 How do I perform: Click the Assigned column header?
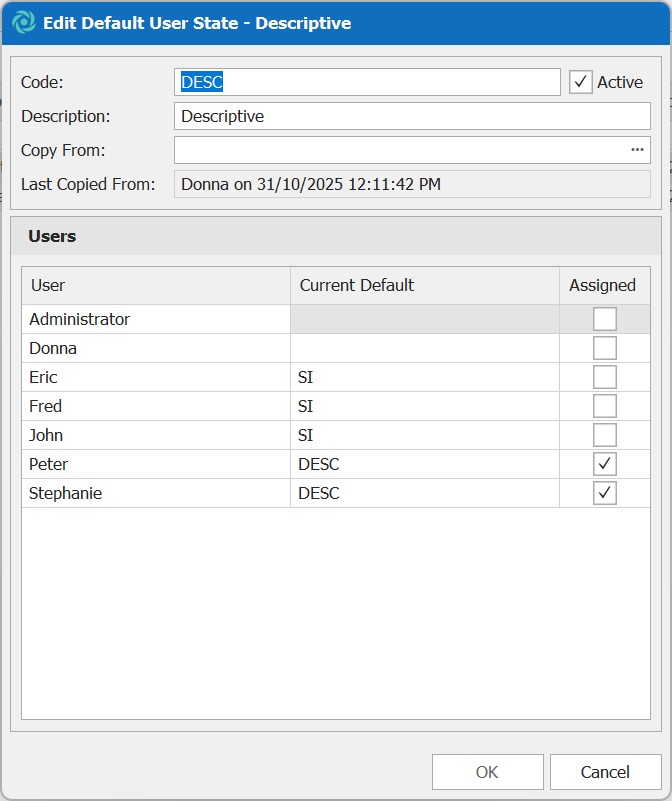click(603, 285)
